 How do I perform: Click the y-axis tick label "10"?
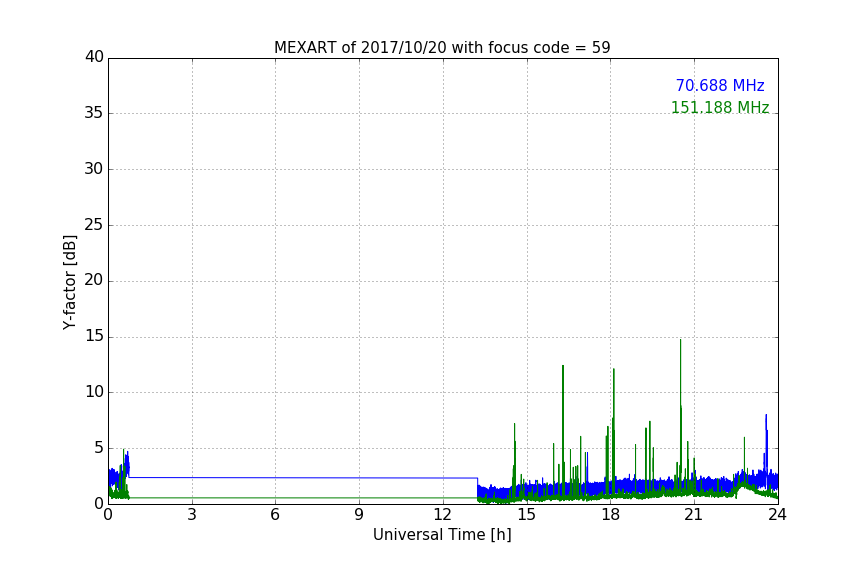coord(94,392)
